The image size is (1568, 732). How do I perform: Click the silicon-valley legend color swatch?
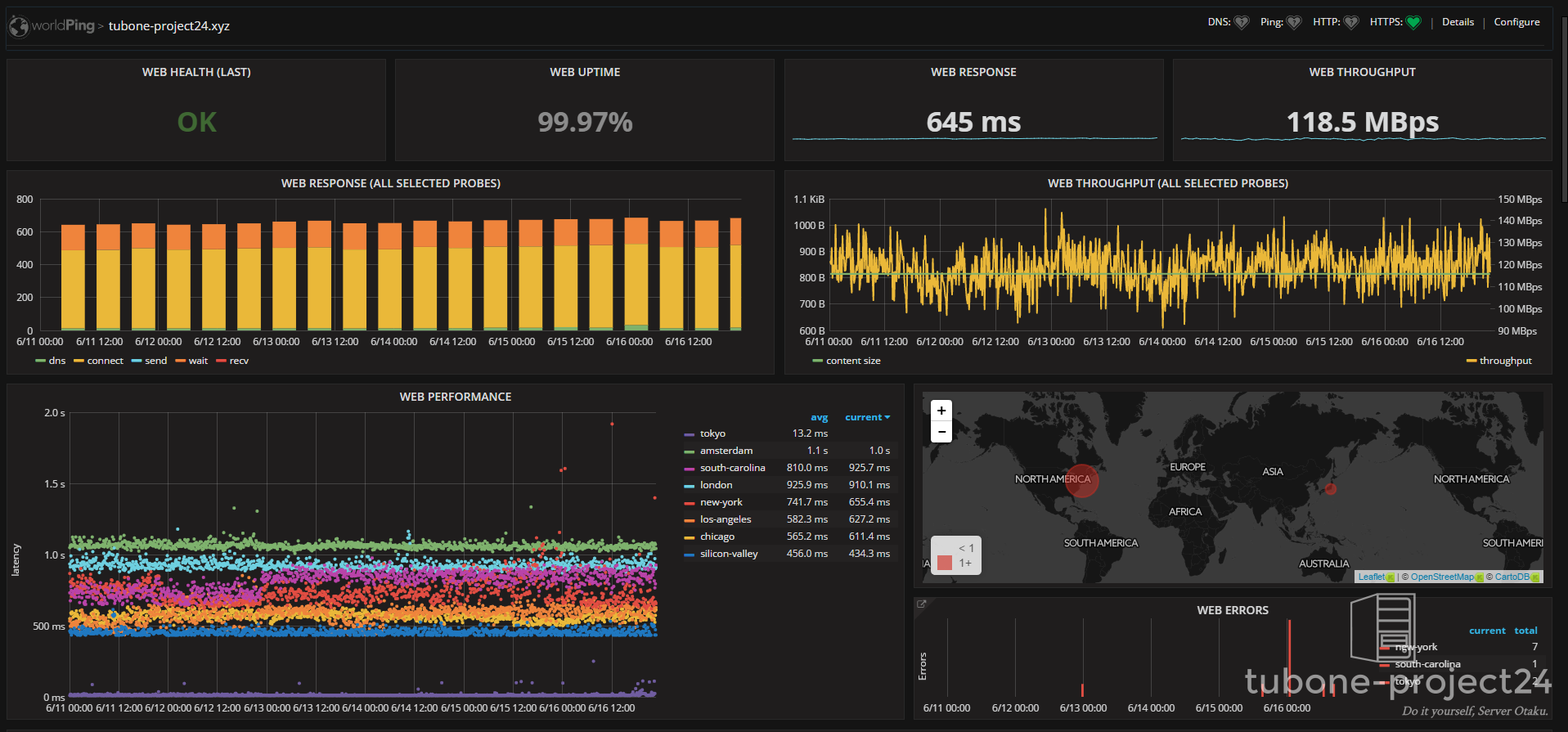point(689,555)
